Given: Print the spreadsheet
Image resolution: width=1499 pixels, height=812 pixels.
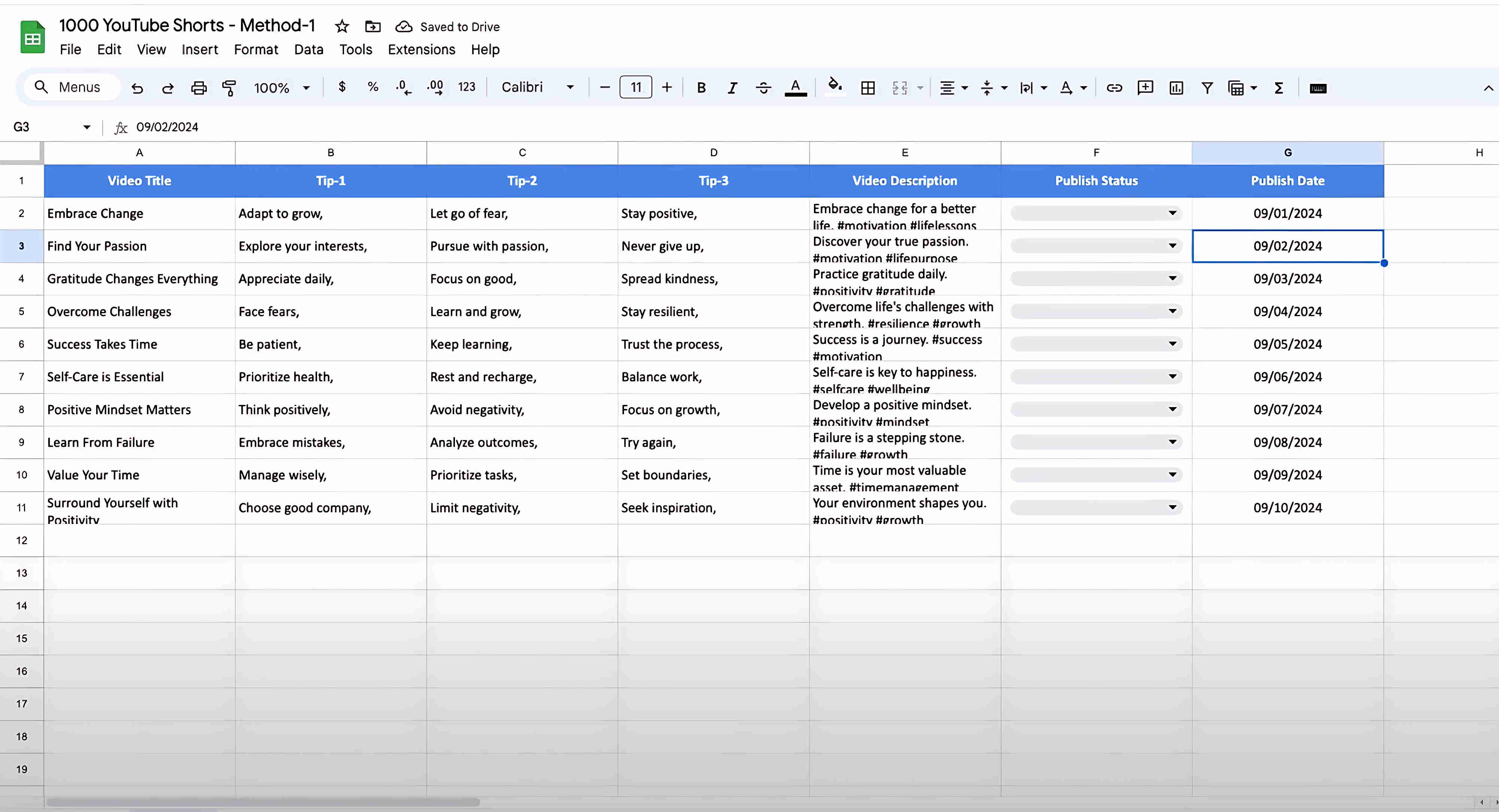Looking at the screenshot, I should 199,88.
